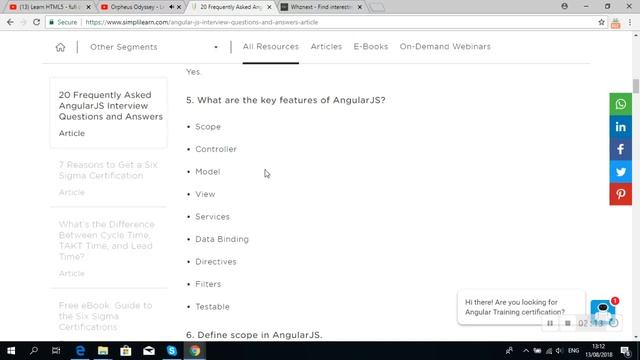Open the Cycle Time, TAKT Time article
This screenshot has height=360, width=640.
click(x=107, y=240)
